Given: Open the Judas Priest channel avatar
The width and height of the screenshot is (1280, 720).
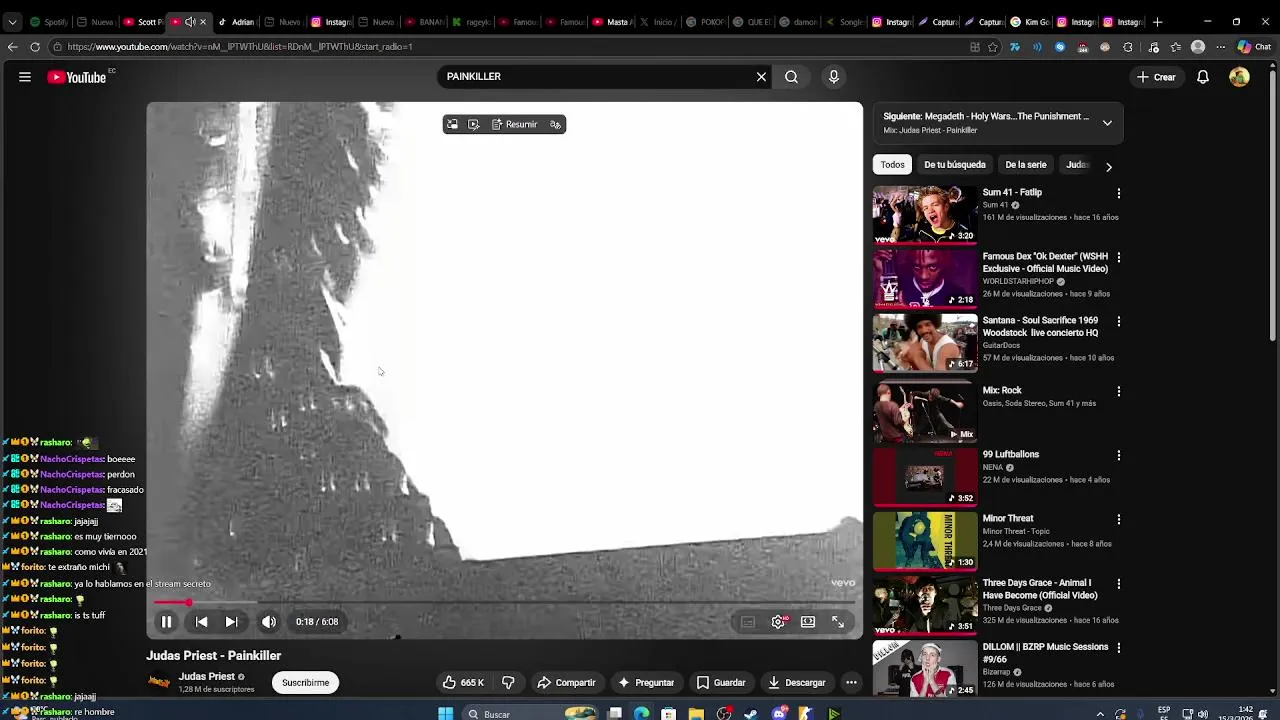Looking at the screenshot, I should [159, 682].
